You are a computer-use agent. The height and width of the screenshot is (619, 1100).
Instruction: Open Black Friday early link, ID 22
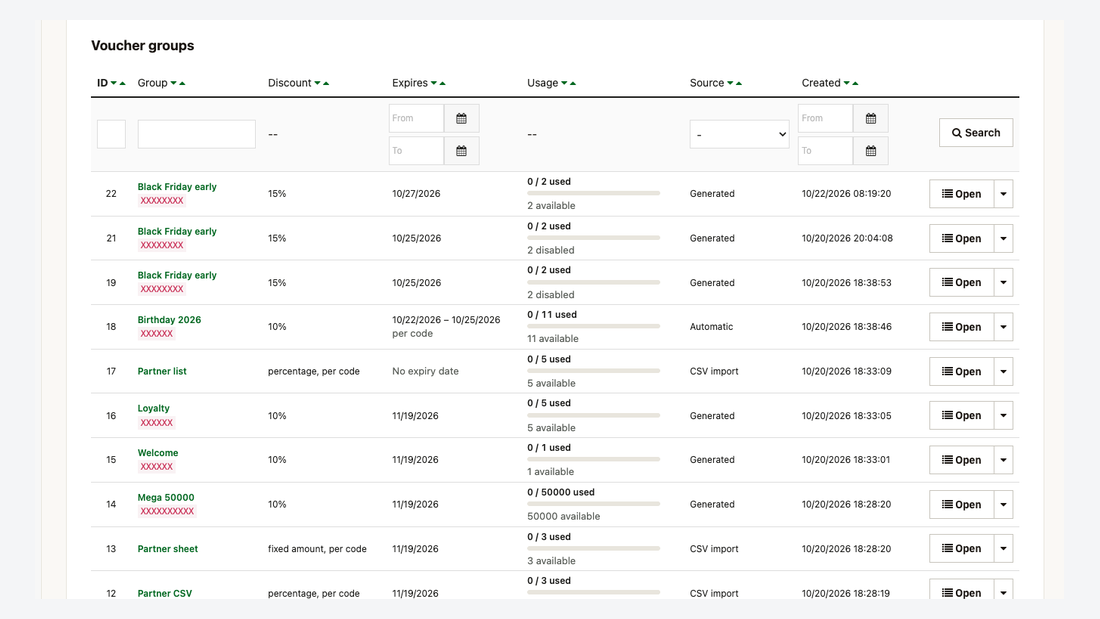click(177, 187)
